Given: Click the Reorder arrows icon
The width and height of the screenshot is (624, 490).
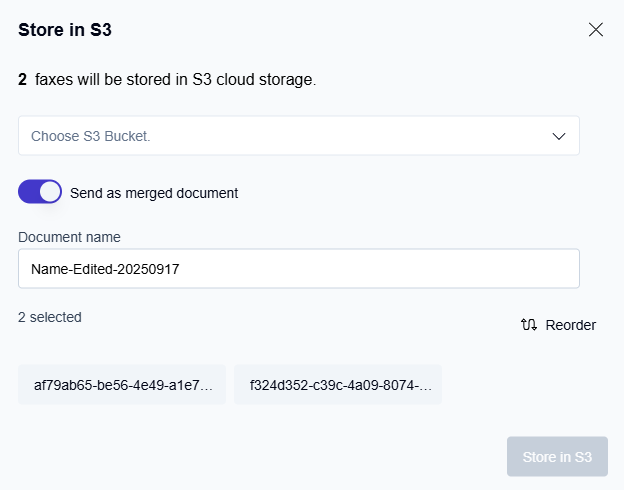Looking at the screenshot, I should [x=529, y=325].
